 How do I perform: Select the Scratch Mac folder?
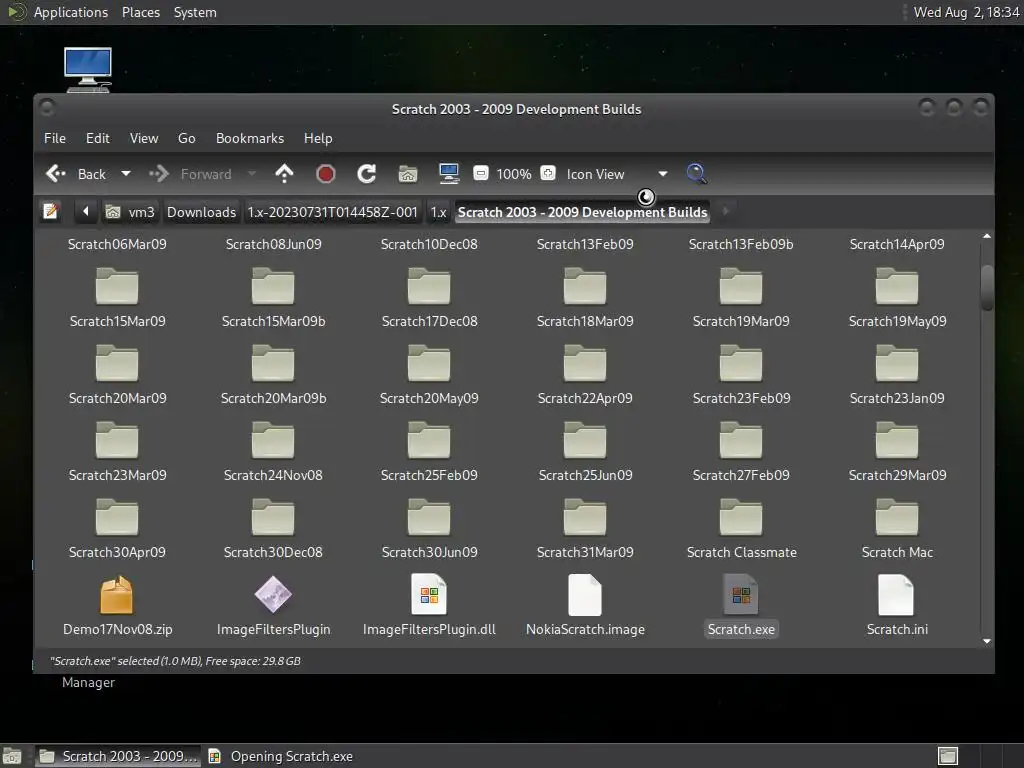[x=897, y=528]
